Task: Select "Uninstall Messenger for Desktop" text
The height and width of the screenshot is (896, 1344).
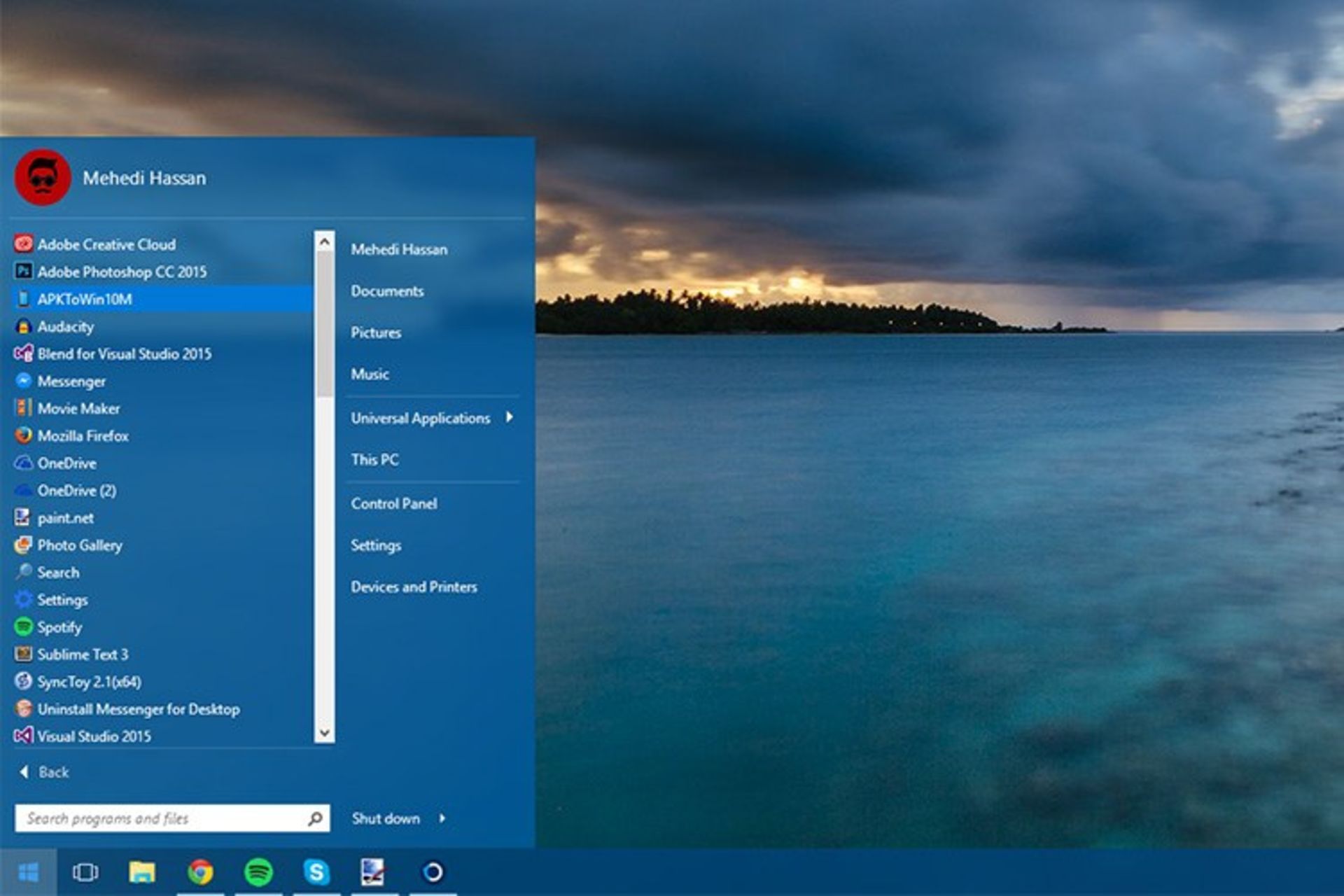Action: pyautogui.click(x=139, y=708)
